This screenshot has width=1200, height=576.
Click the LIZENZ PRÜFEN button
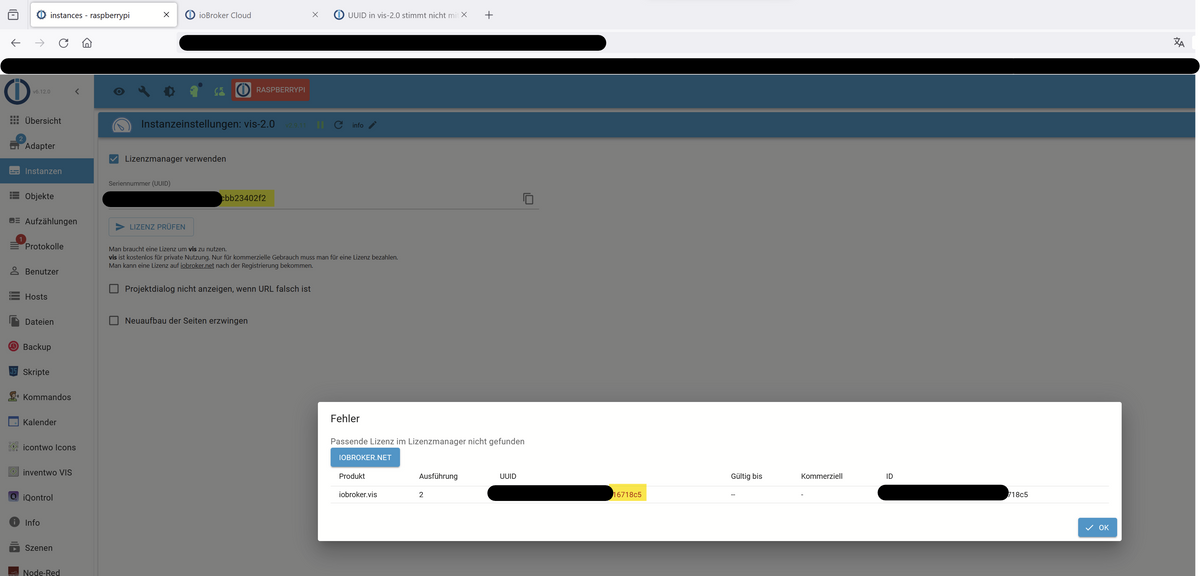[x=151, y=227]
